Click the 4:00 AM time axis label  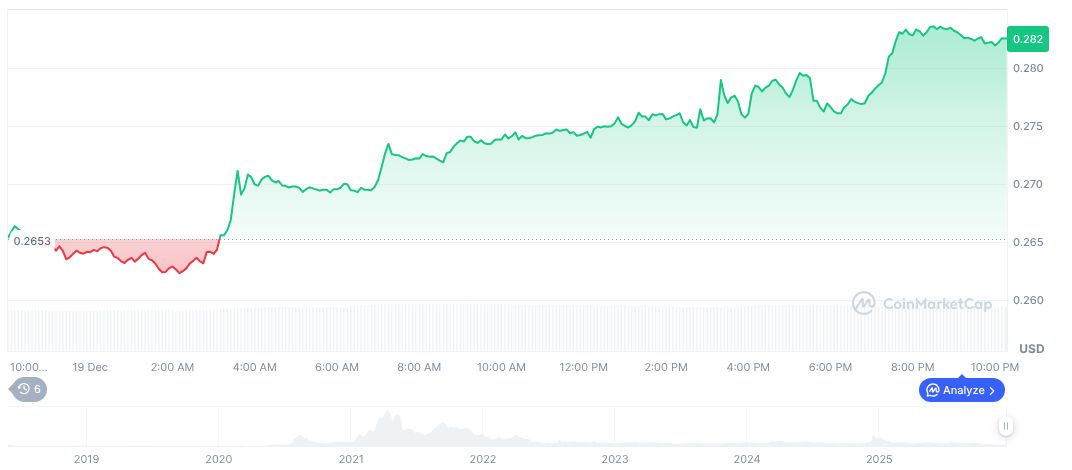tap(254, 367)
